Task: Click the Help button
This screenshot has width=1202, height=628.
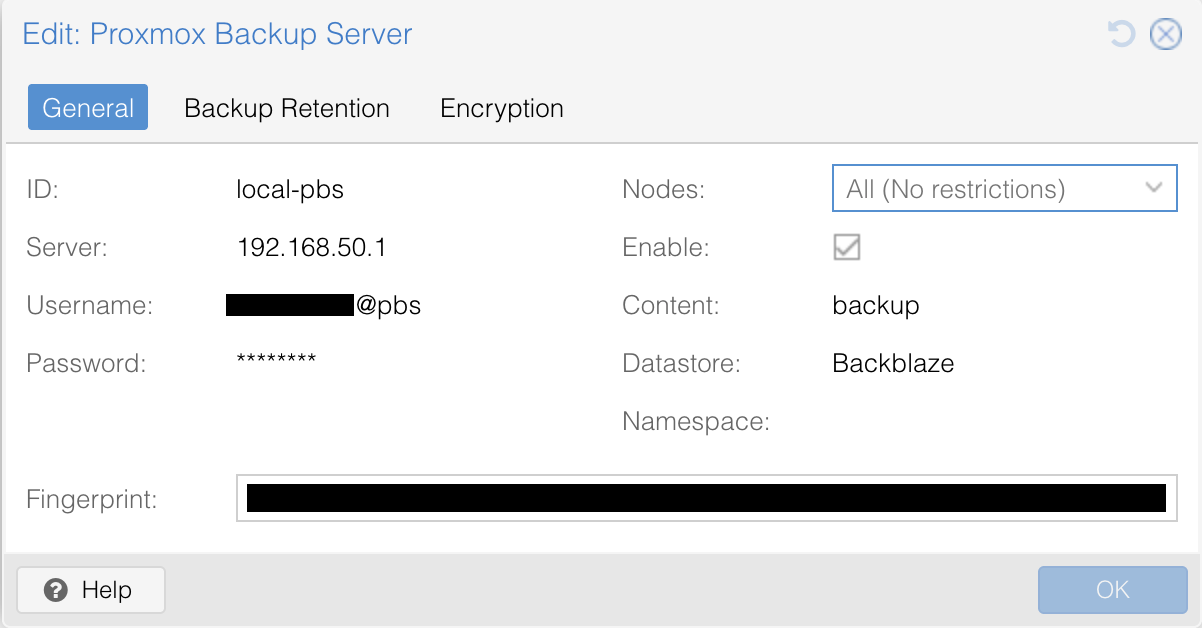Action: point(90,590)
